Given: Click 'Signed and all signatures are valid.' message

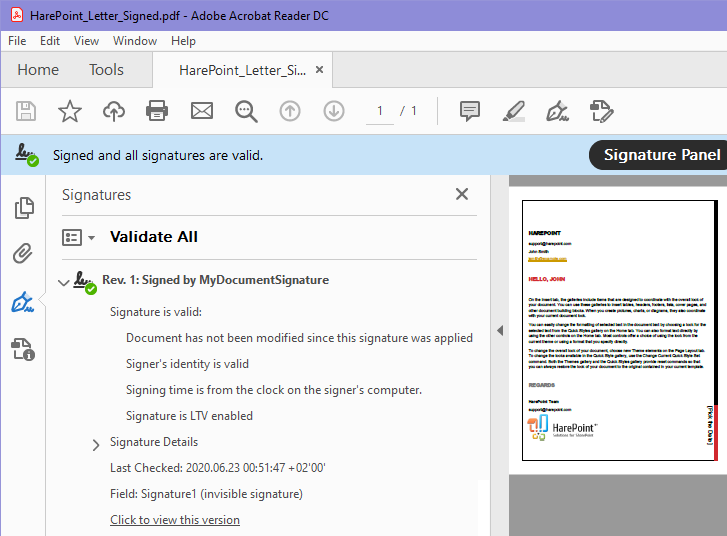Looking at the screenshot, I should point(158,155).
